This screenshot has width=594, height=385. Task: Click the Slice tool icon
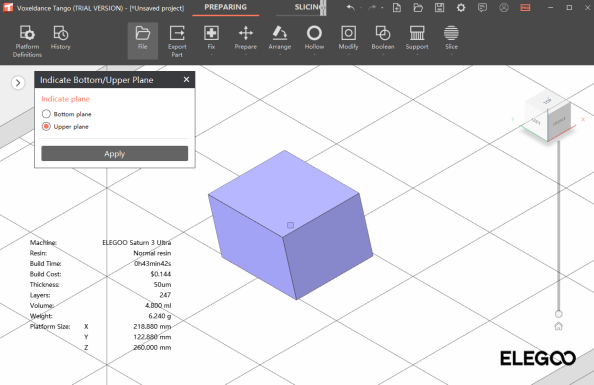click(451, 38)
